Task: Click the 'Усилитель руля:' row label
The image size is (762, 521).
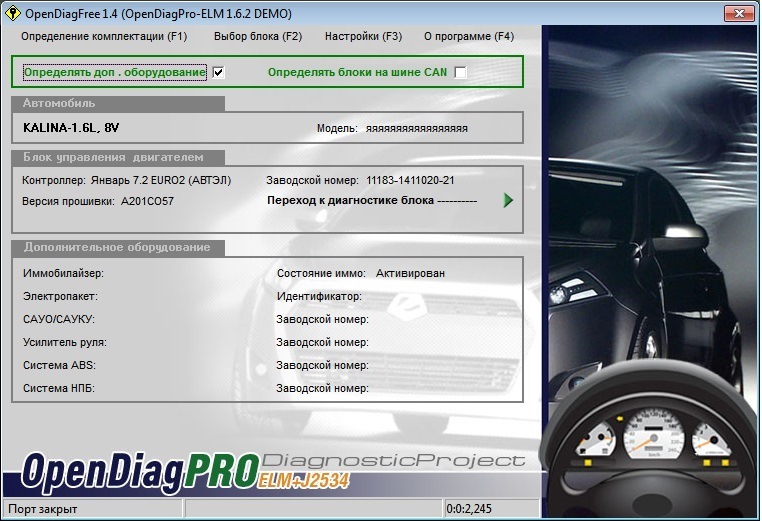Action: click(65, 342)
